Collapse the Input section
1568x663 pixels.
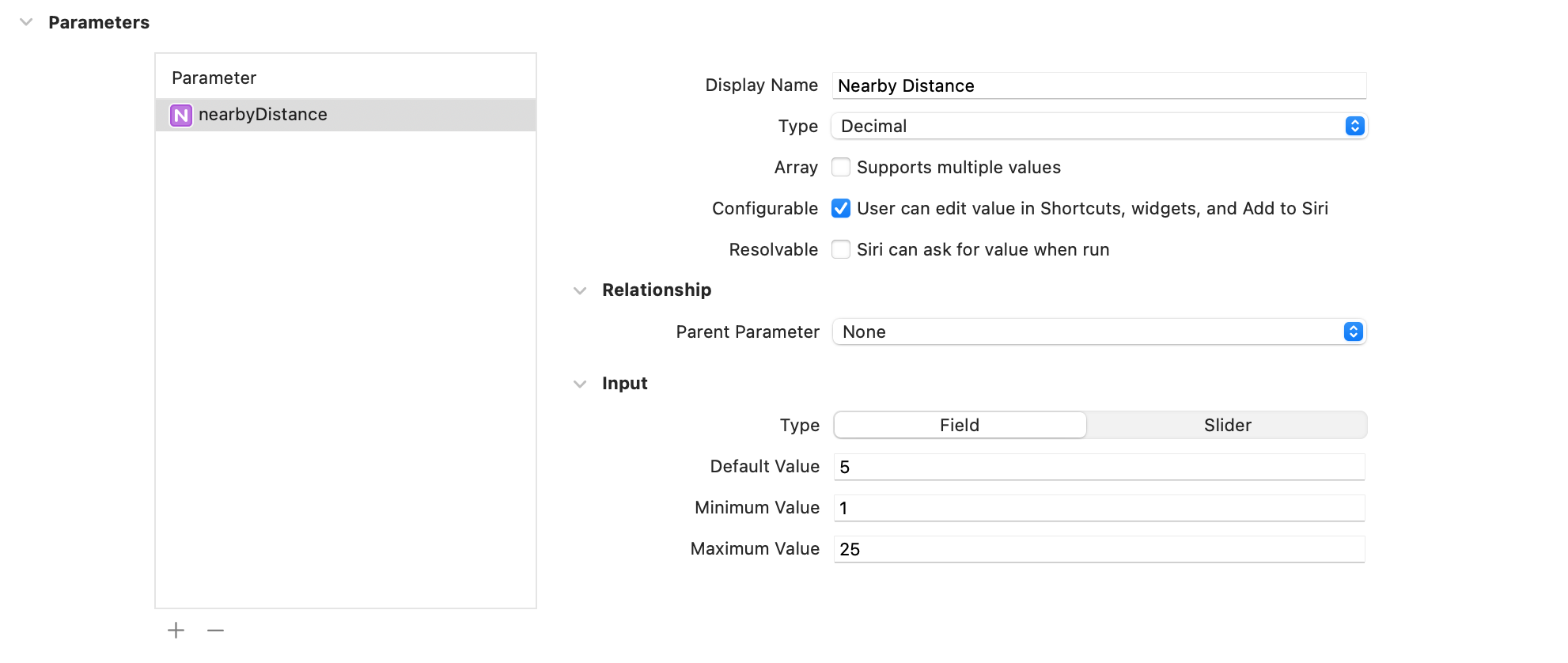pyautogui.click(x=580, y=384)
